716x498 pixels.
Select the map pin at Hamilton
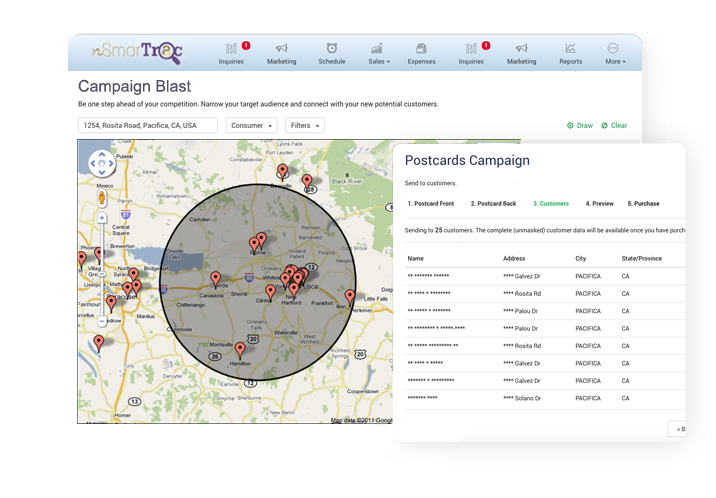tap(240, 350)
